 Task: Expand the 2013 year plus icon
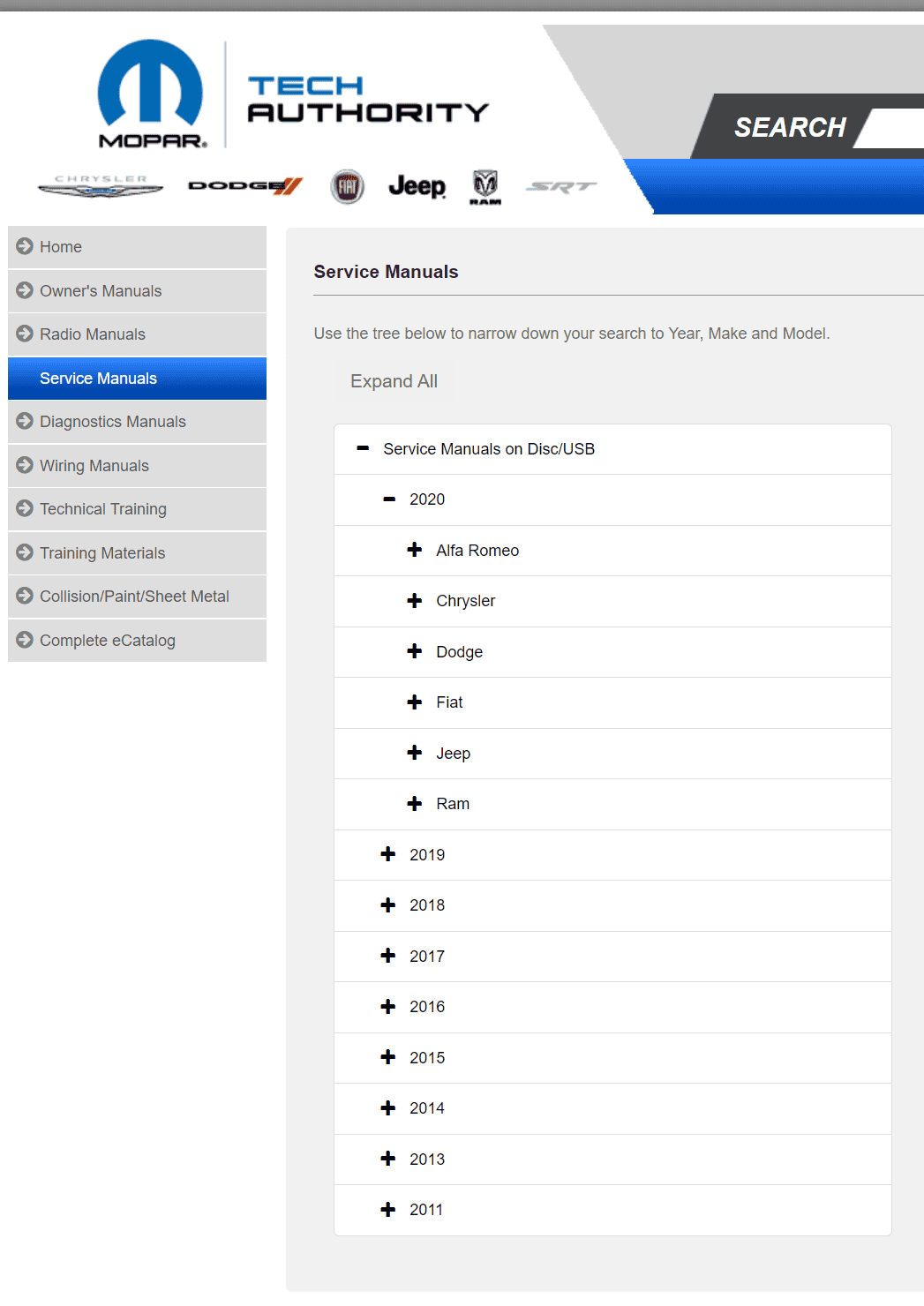point(388,1159)
